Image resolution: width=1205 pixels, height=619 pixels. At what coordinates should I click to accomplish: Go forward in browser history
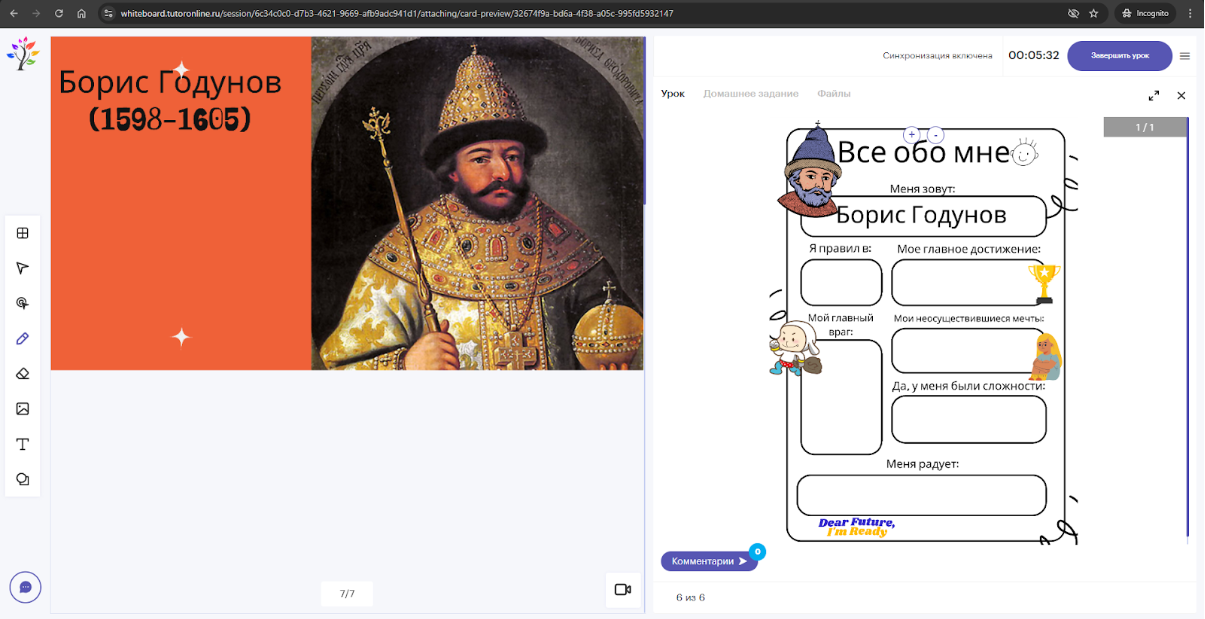click(36, 14)
